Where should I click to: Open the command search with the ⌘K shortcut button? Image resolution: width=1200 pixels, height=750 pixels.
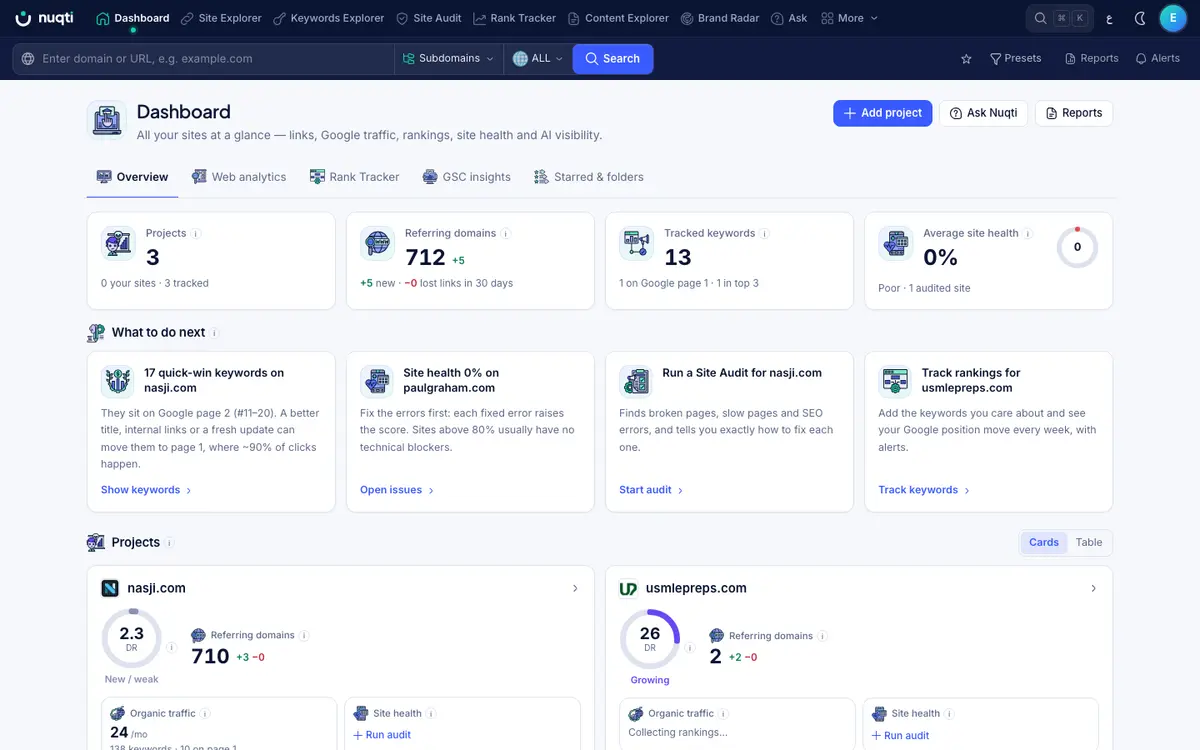point(1059,18)
